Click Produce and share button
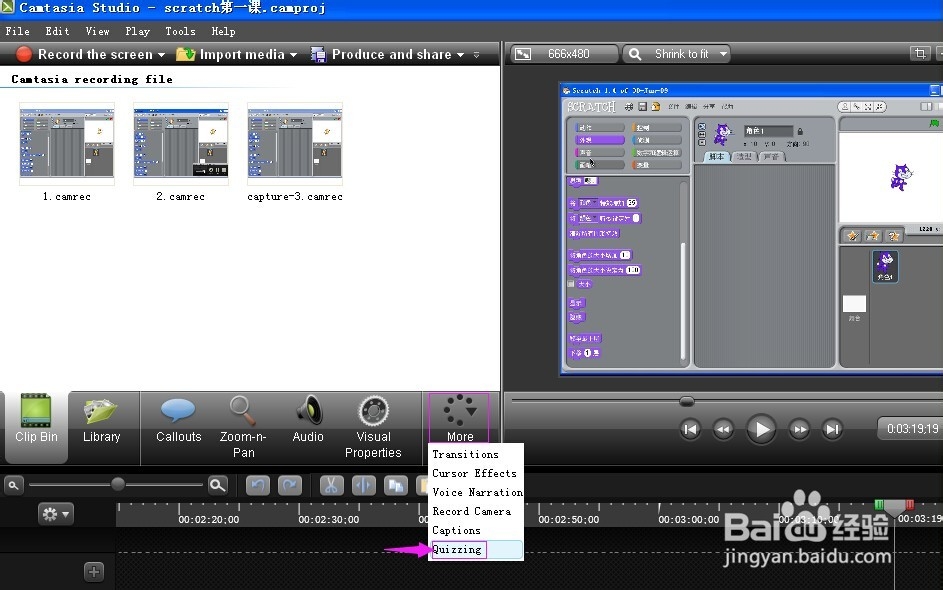The height and width of the screenshot is (590, 943). click(x=381, y=54)
